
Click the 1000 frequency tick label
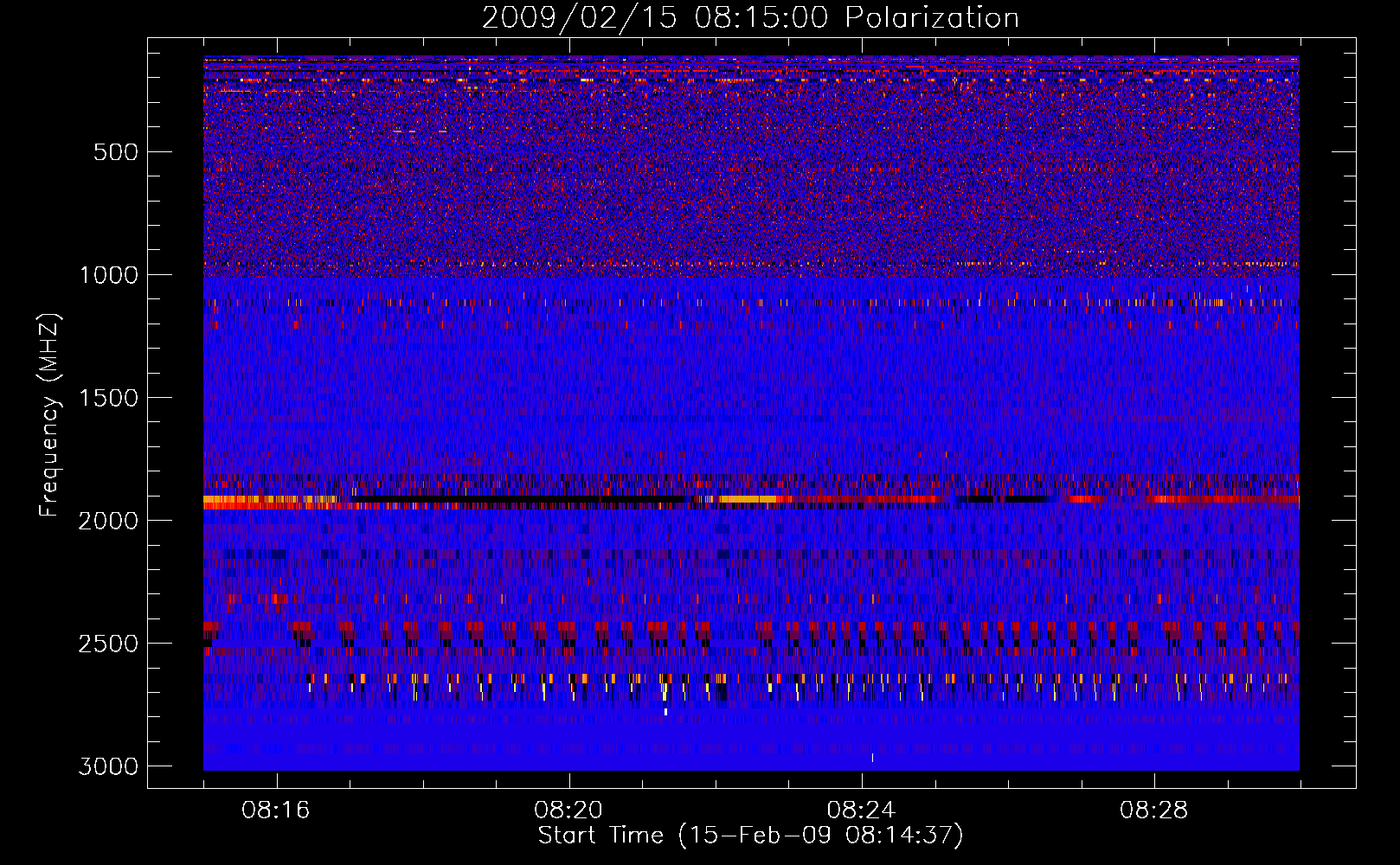pos(108,275)
